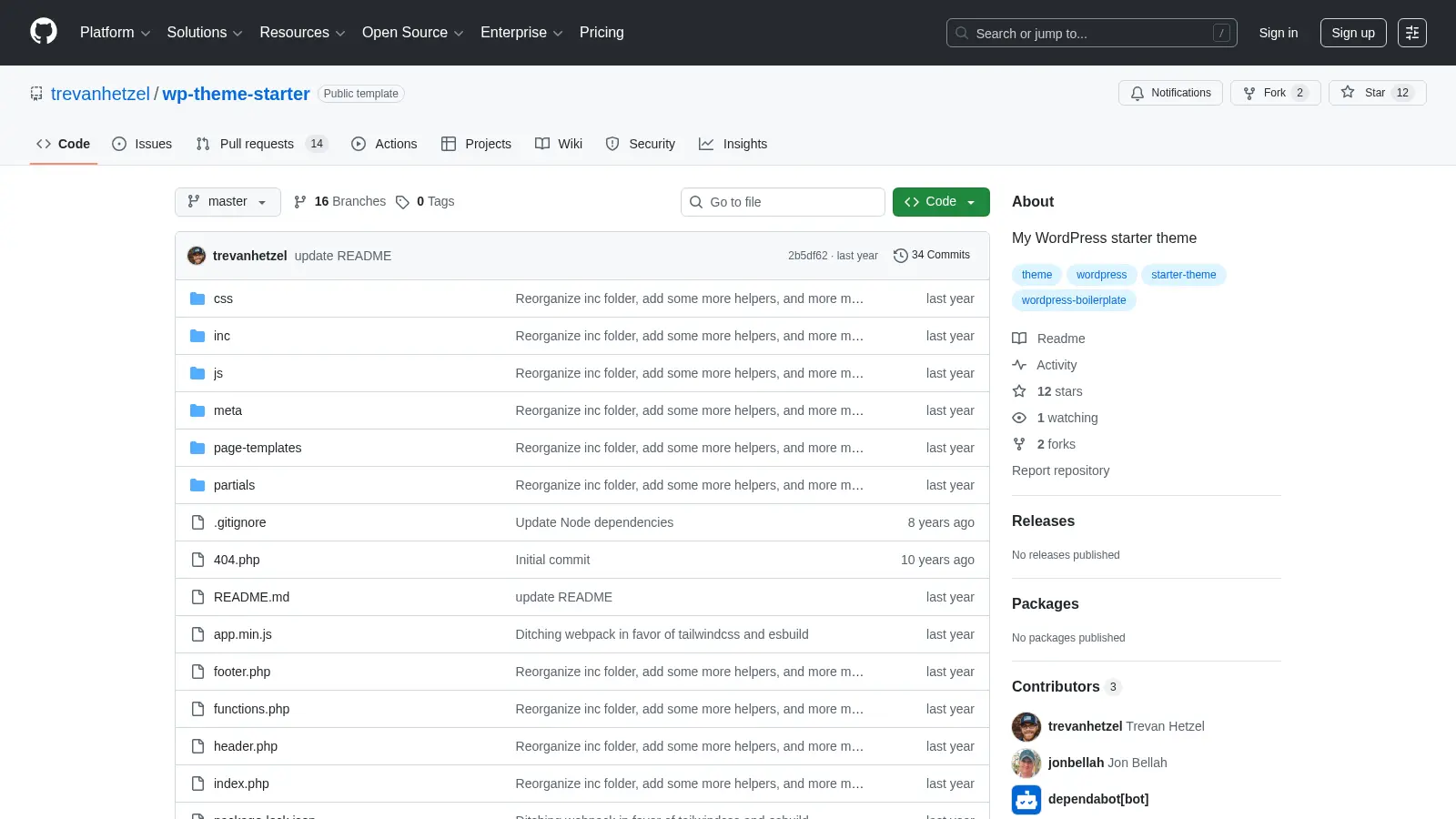The image size is (1456, 819).
Task: Expand the Open Source menu
Action: 413,33
